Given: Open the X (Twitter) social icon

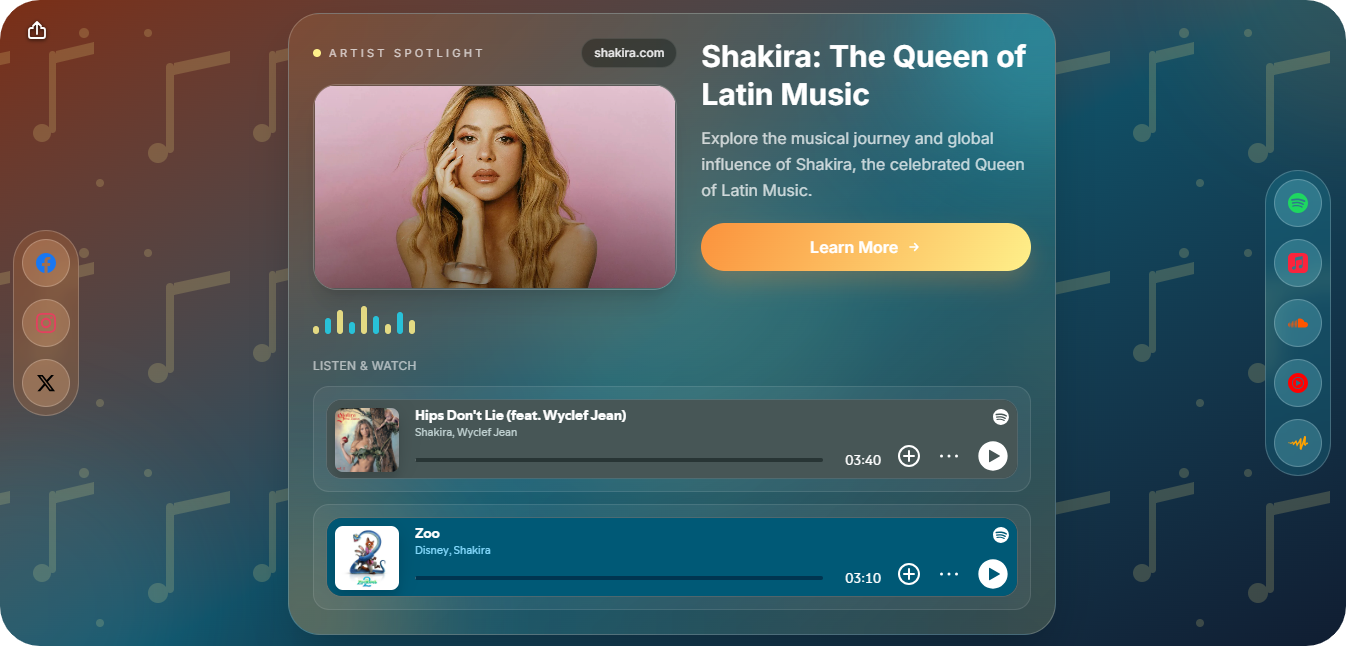Looking at the screenshot, I should click(46, 383).
